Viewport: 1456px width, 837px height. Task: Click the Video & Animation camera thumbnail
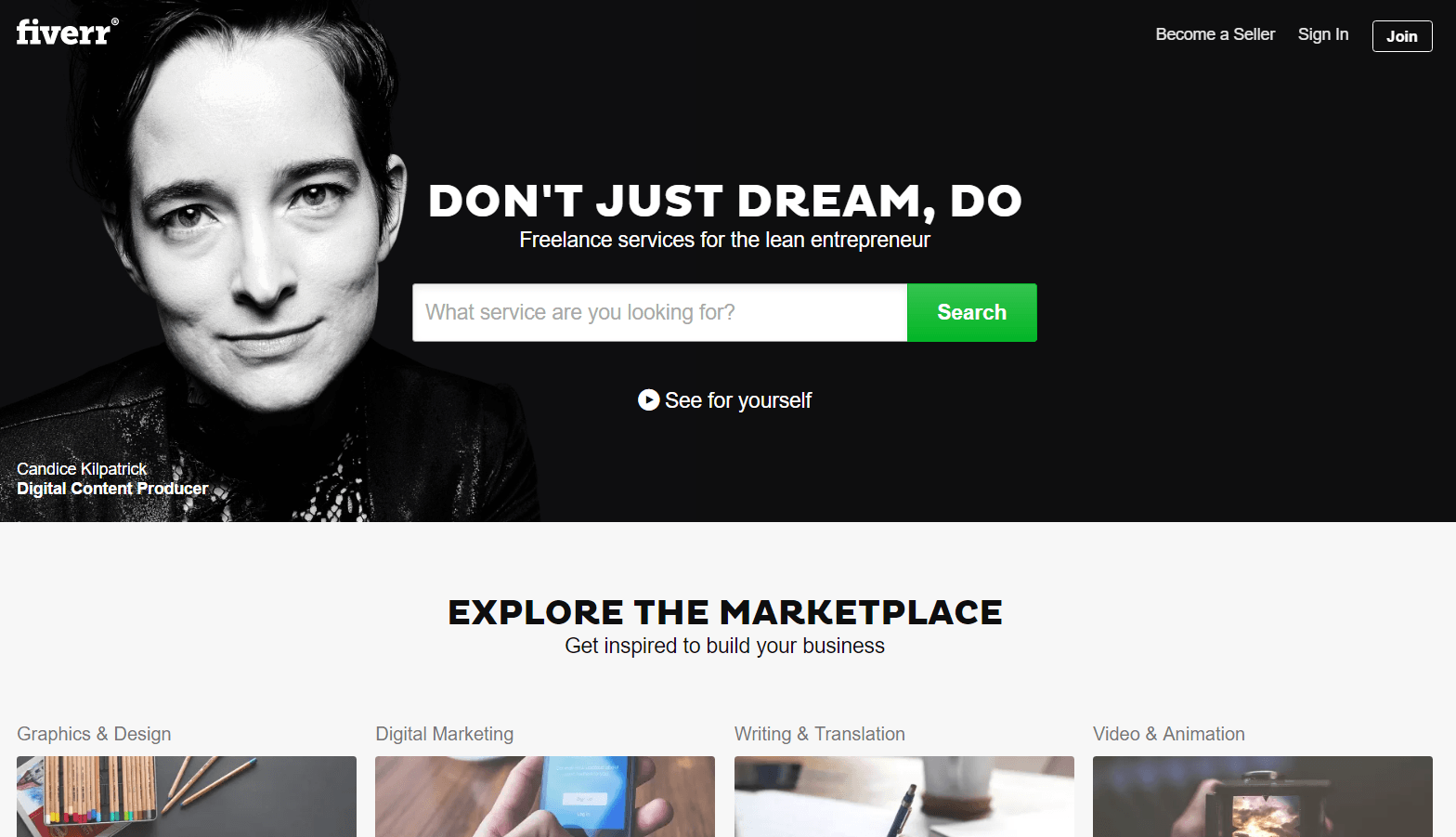(x=1263, y=796)
